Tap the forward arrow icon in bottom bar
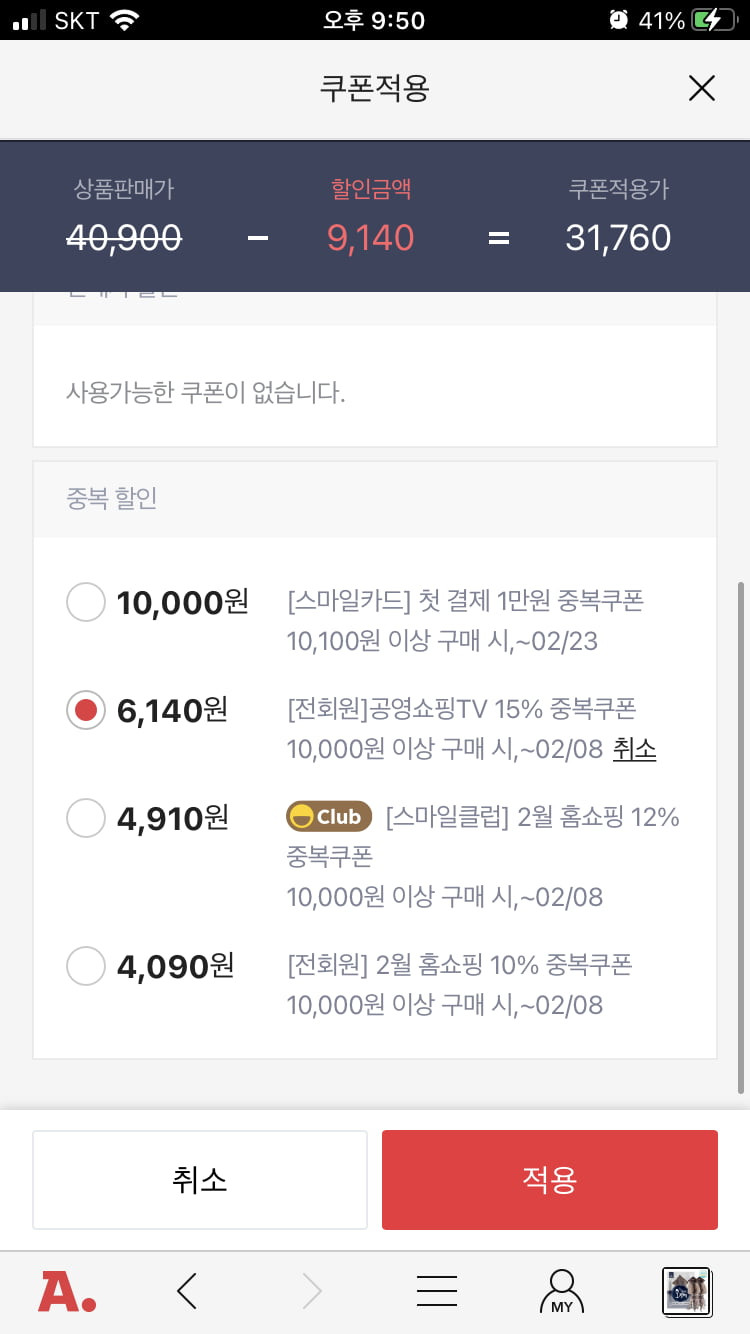 (312, 1291)
